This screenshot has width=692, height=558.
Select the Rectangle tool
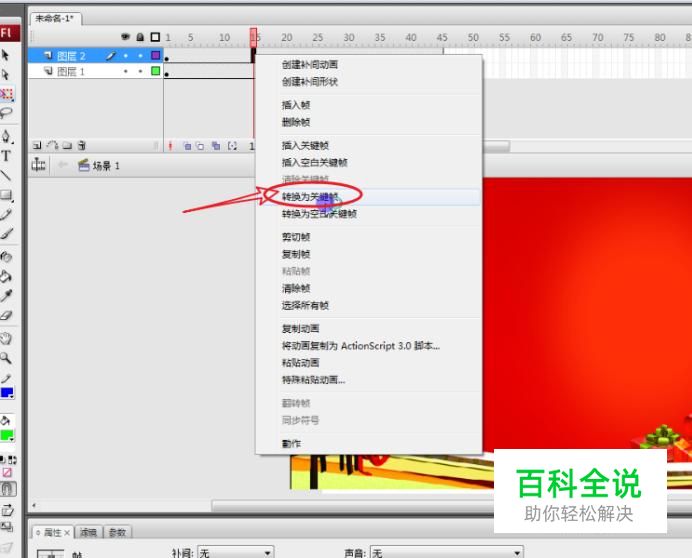coord(6,195)
